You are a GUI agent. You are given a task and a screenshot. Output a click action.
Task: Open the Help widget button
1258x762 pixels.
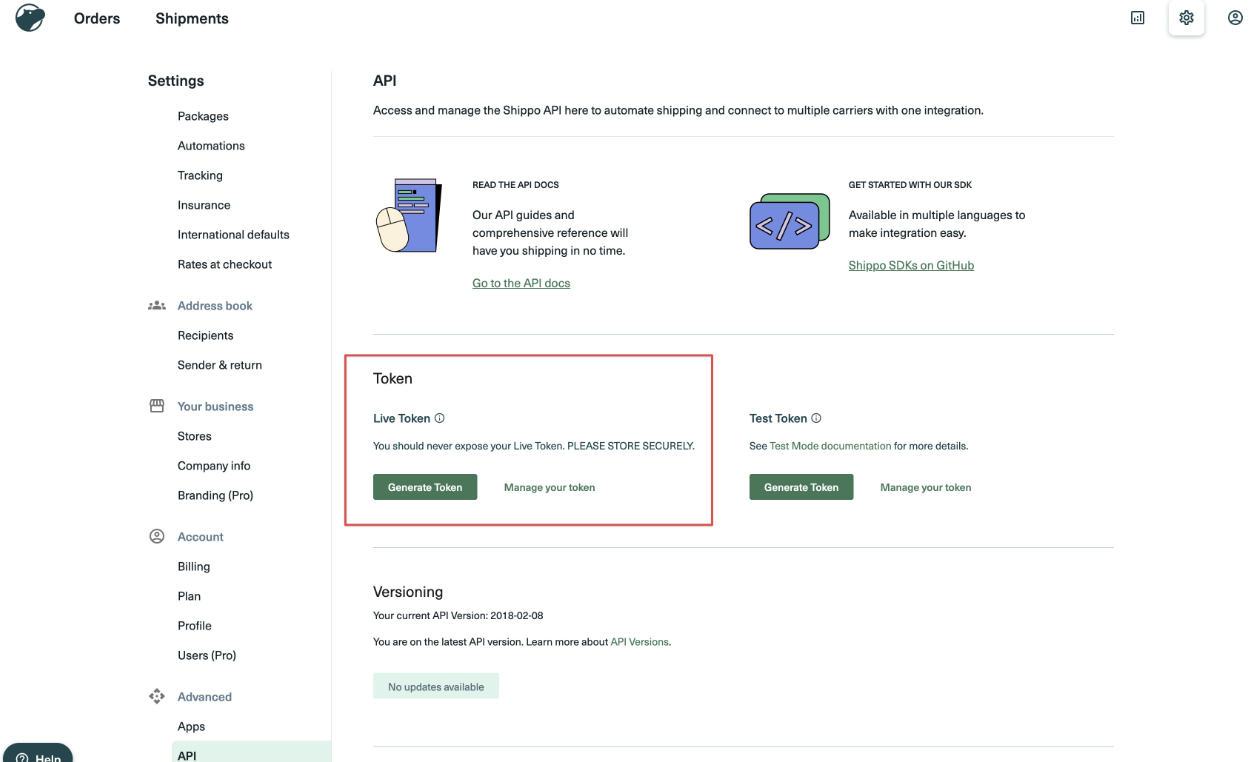tap(37, 754)
